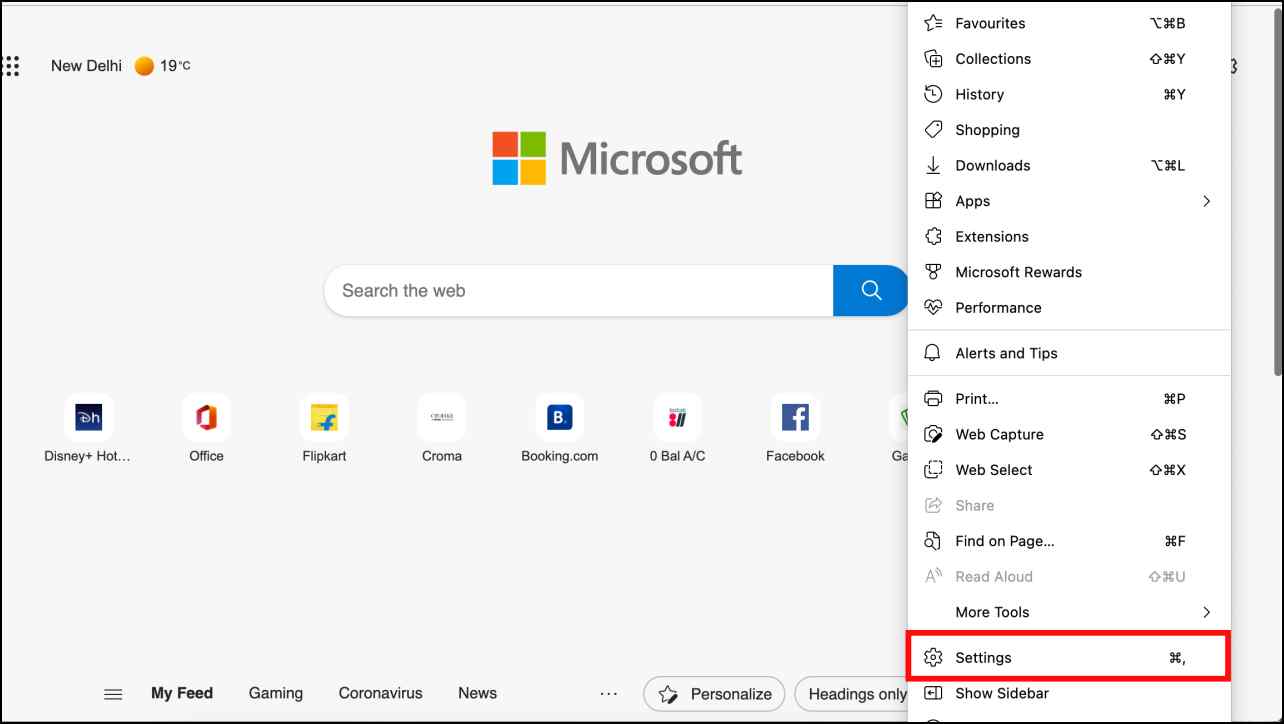Open the app launcher dots grid
Viewport: 1284px width, 724px height.
[11, 66]
